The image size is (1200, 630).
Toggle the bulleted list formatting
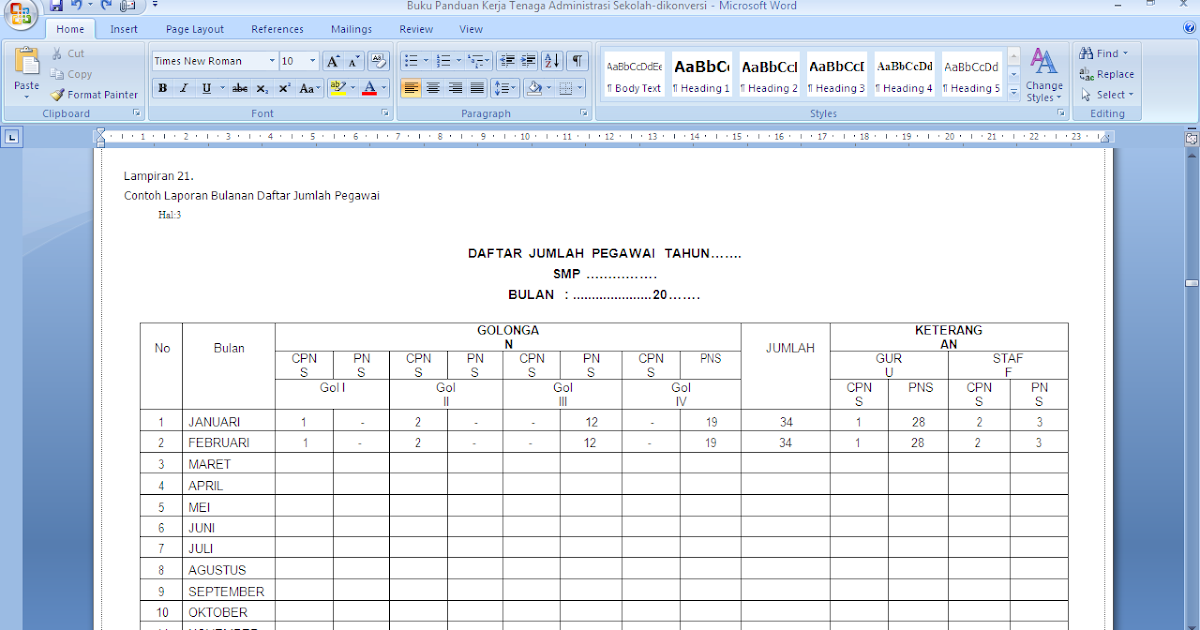[x=410, y=60]
